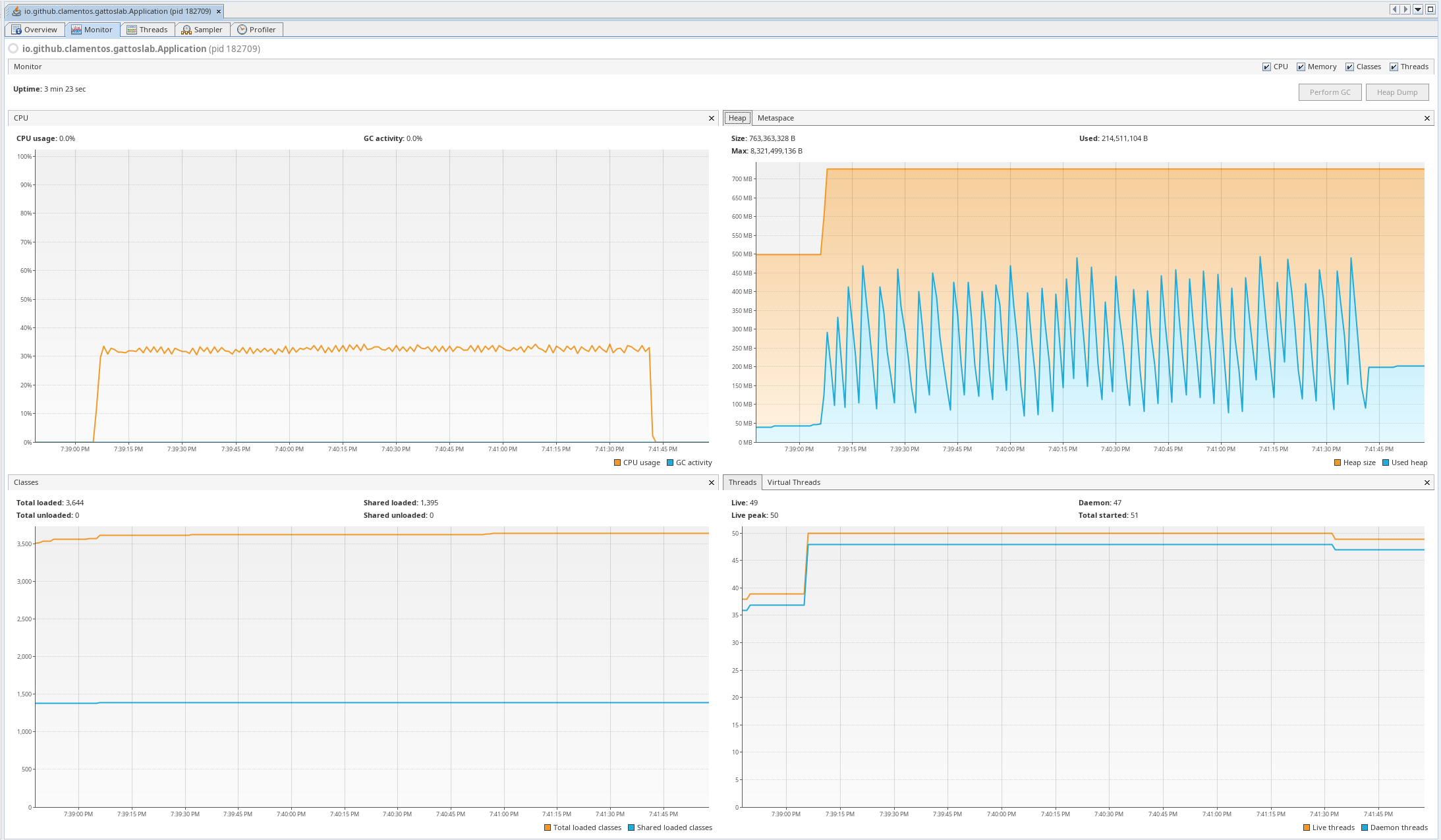
Task: Click the GC activity legend swatch
Action: point(670,462)
